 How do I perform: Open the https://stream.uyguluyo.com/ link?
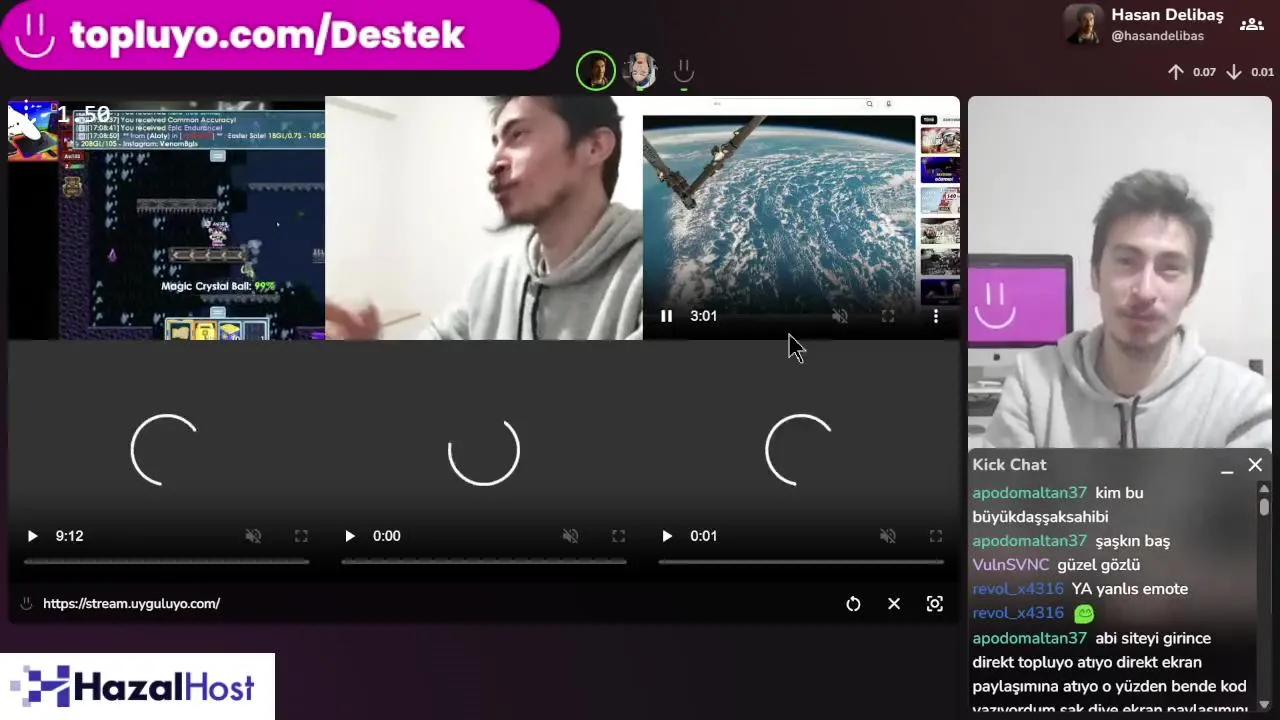coord(131,604)
